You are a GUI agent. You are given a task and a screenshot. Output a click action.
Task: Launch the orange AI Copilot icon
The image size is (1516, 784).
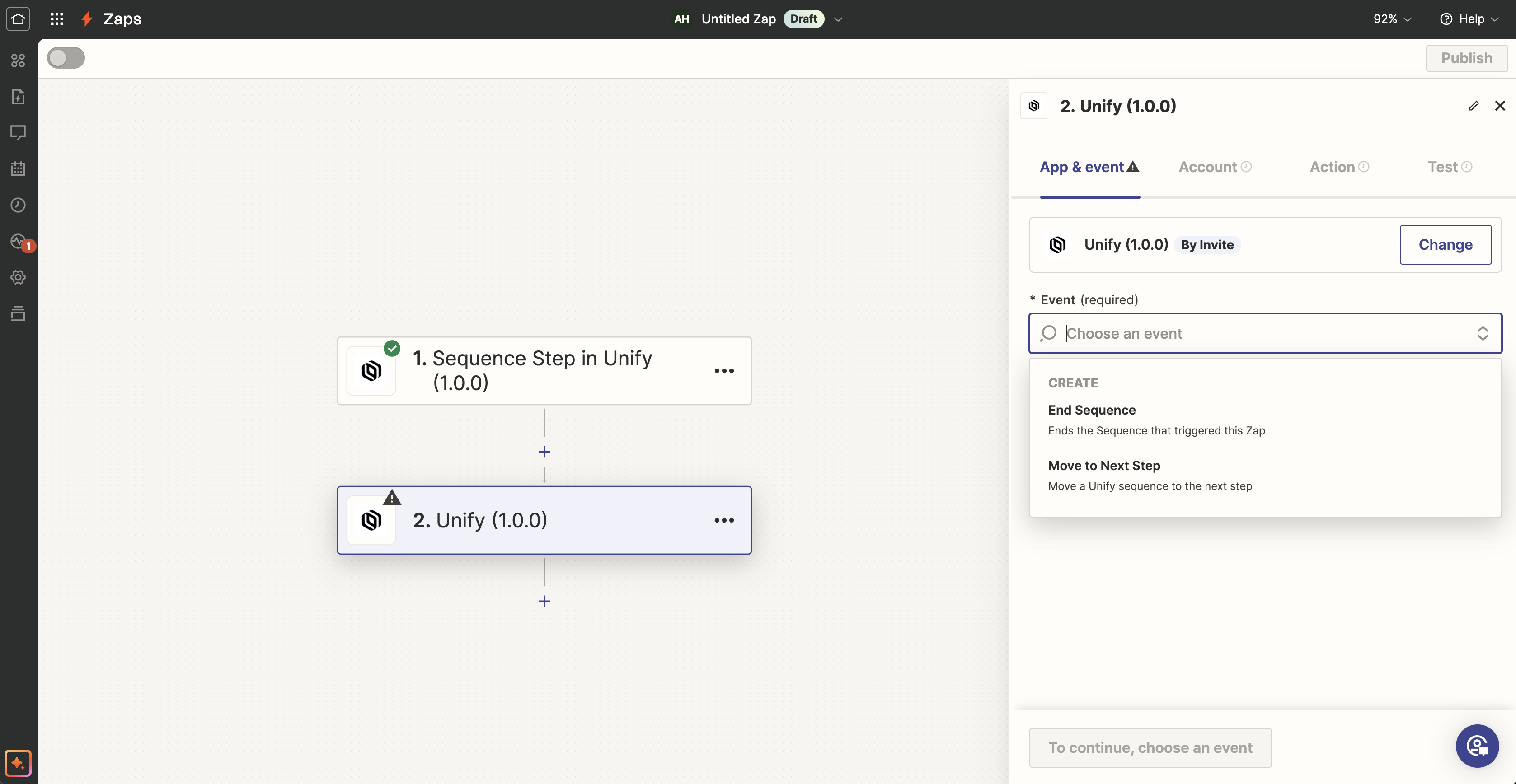(18, 763)
